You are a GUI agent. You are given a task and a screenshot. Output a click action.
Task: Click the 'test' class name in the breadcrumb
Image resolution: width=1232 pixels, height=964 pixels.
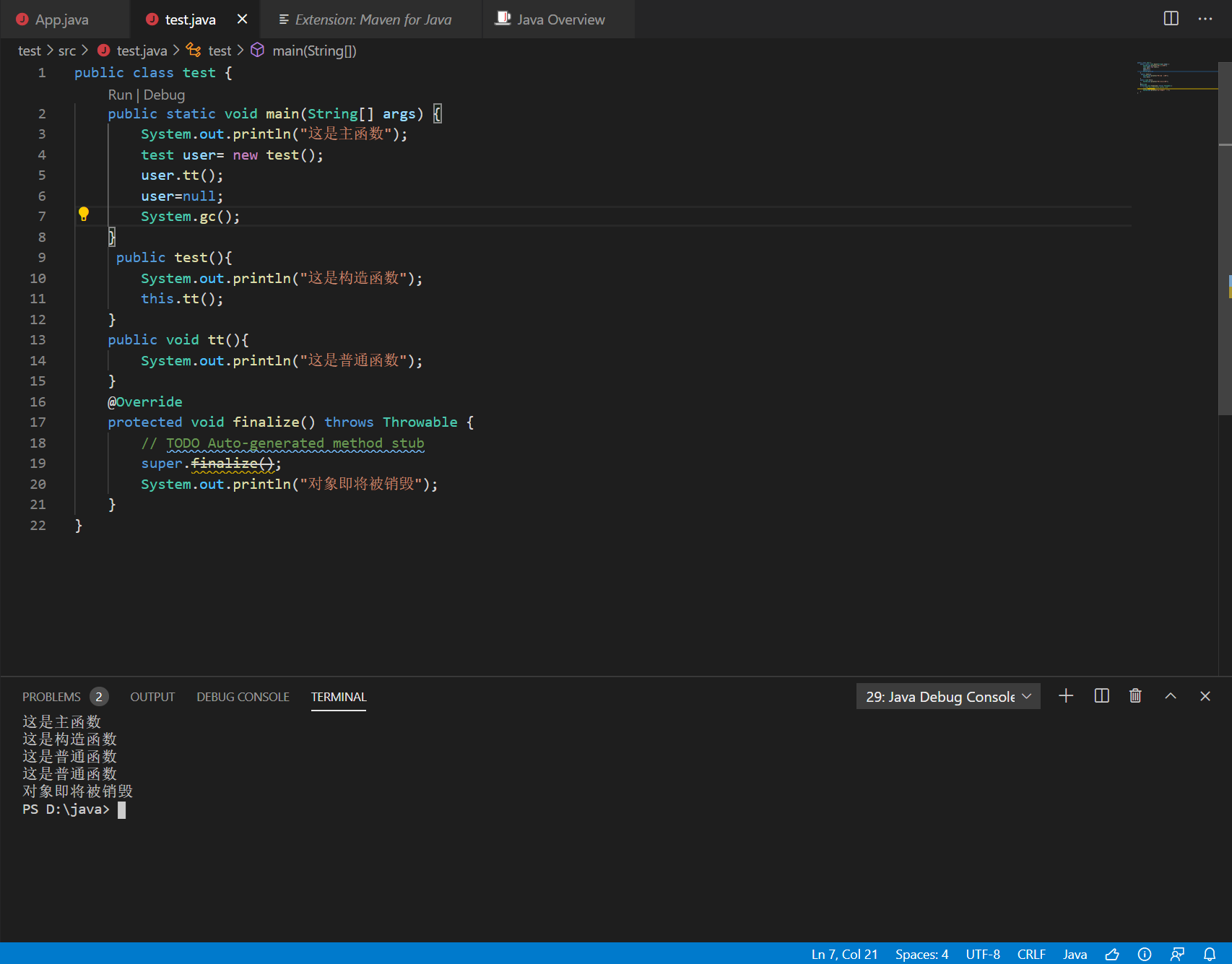pyautogui.click(x=220, y=51)
